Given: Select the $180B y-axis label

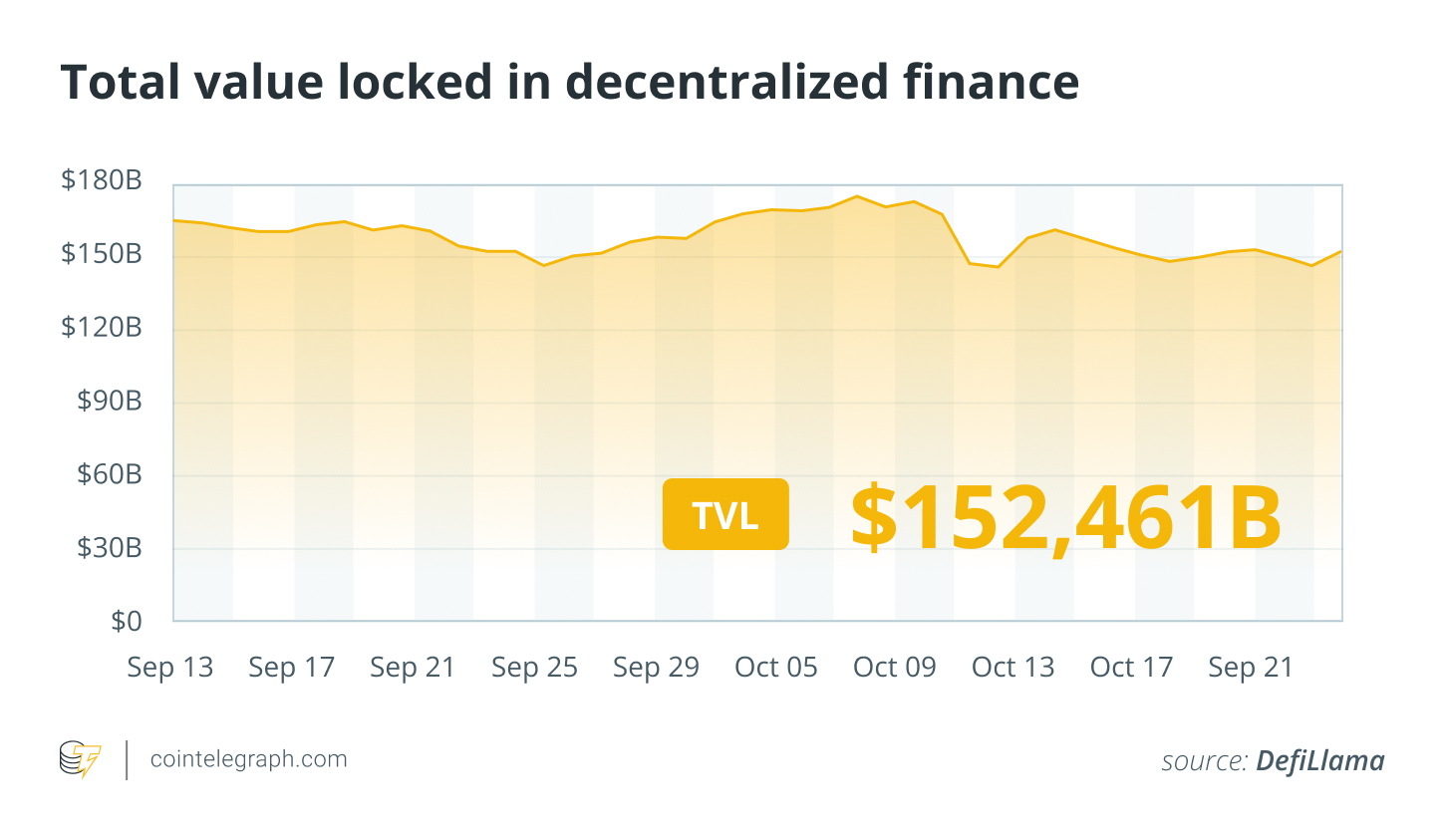Looking at the screenshot, I should click(x=102, y=180).
